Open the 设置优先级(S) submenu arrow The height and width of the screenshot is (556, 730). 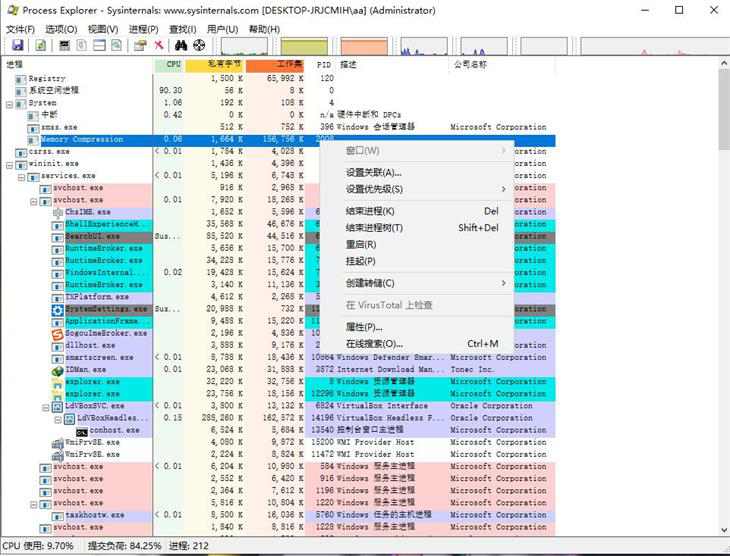click(x=503, y=189)
